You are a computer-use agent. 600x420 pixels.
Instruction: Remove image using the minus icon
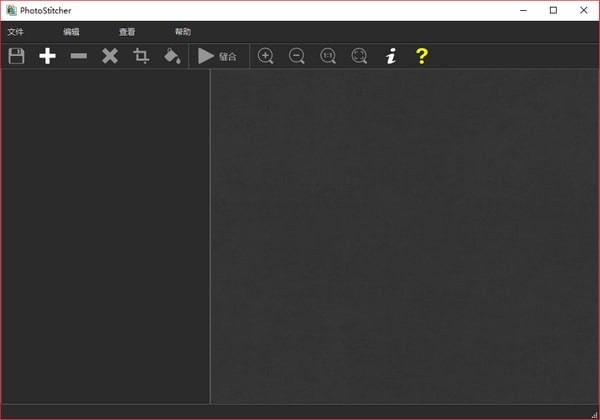coord(78,56)
